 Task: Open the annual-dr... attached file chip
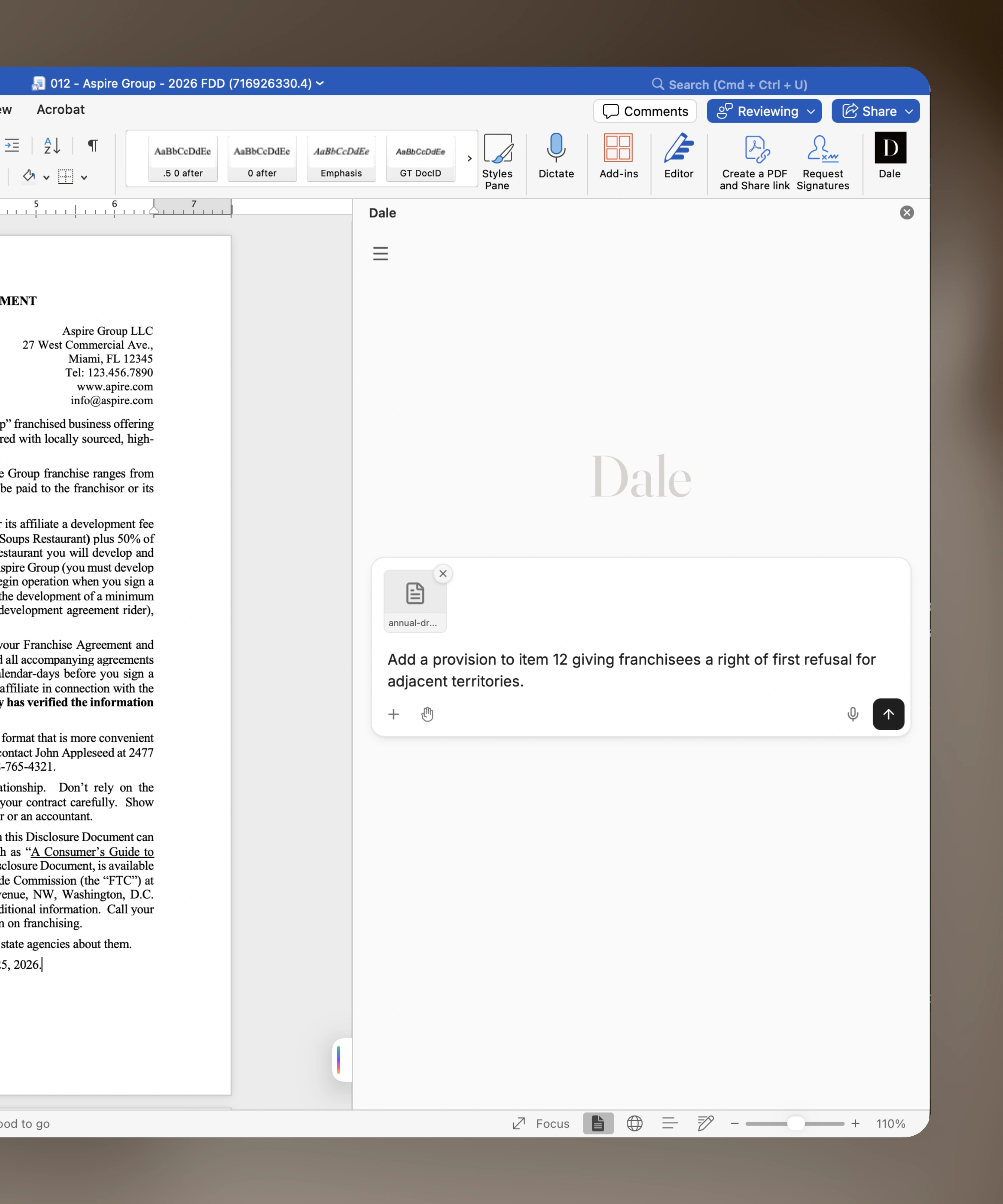pos(415,601)
